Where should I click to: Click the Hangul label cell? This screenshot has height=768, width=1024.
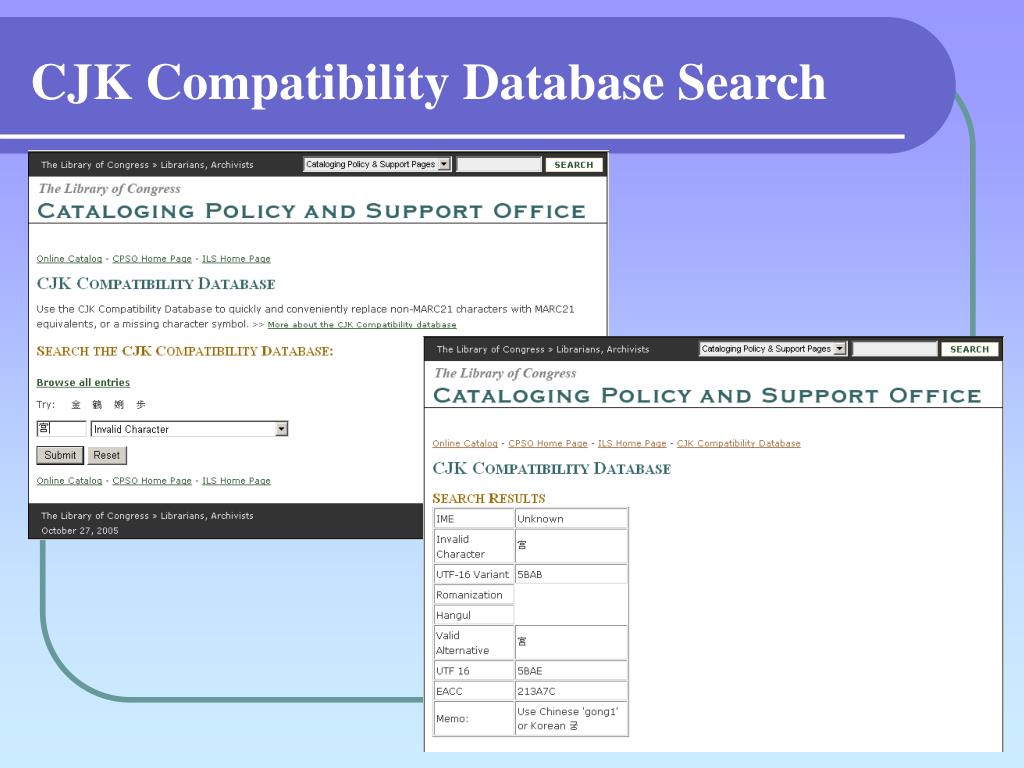point(474,615)
